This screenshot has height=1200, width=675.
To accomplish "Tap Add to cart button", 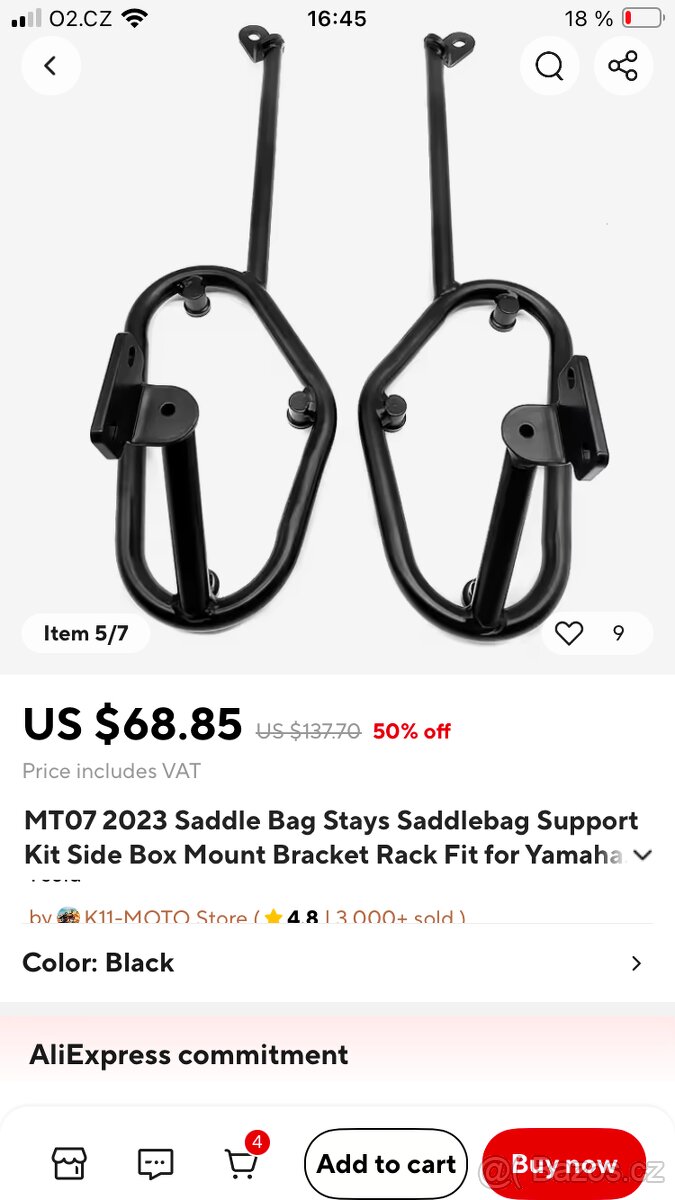I will point(386,1164).
